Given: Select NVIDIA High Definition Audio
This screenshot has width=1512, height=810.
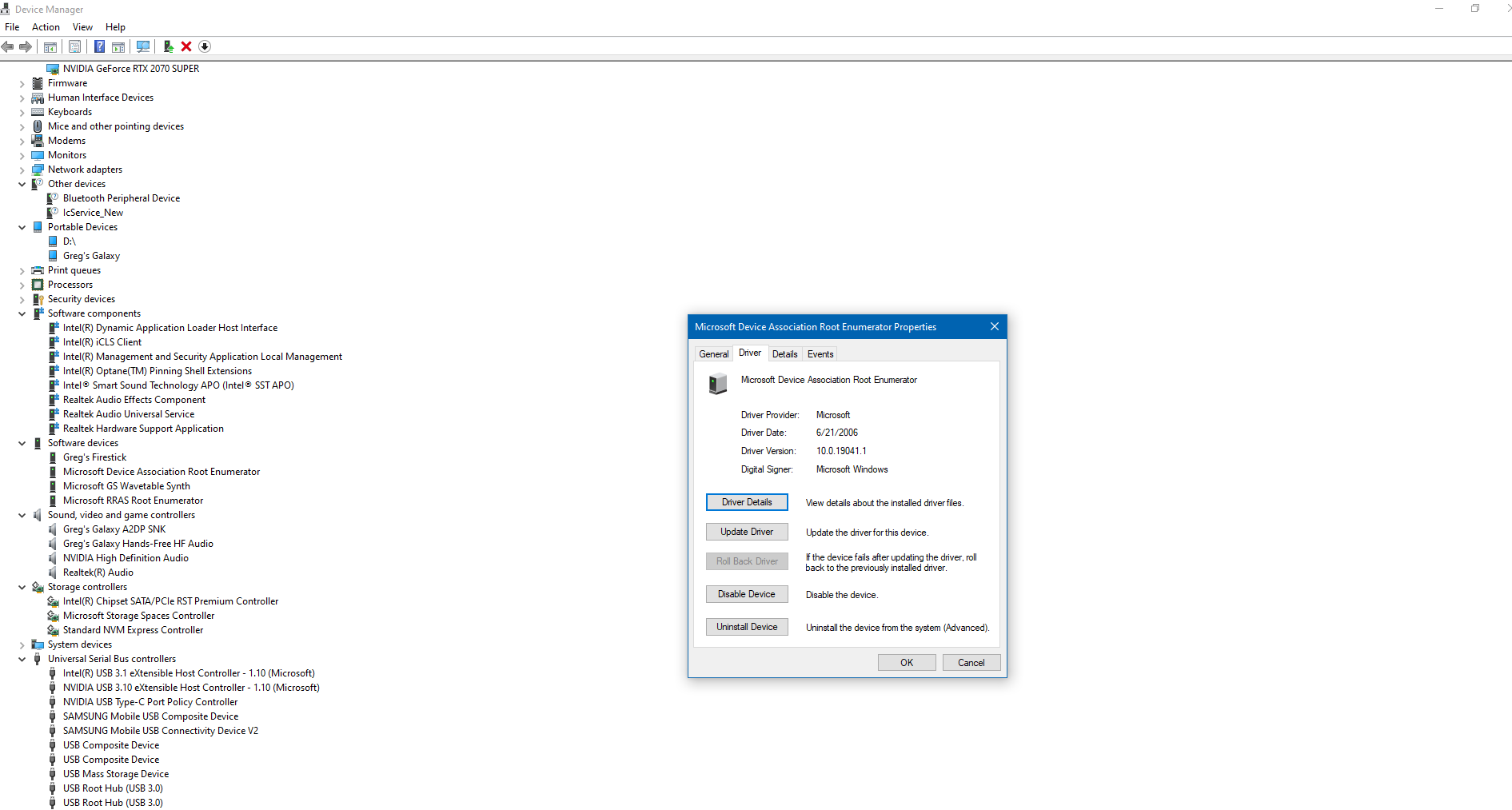Looking at the screenshot, I should (126, 558).
